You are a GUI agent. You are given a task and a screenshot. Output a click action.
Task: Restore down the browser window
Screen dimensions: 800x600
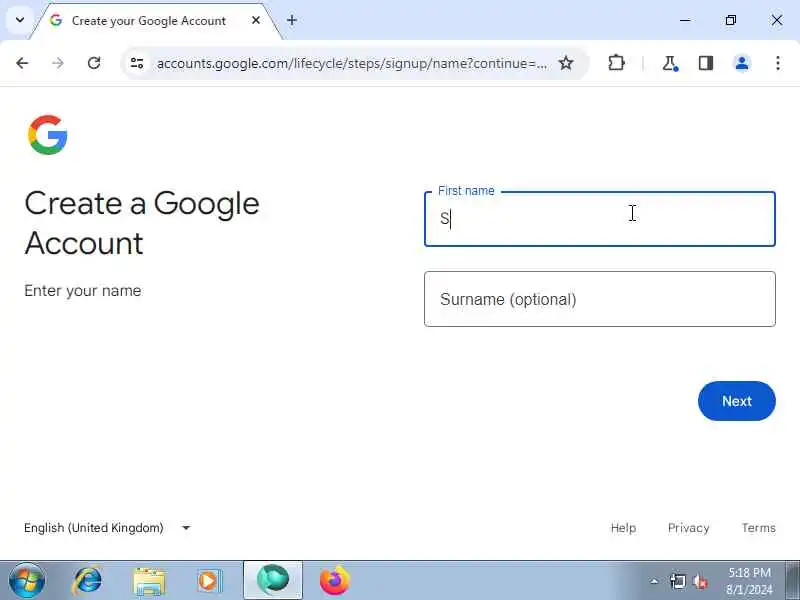731,20
